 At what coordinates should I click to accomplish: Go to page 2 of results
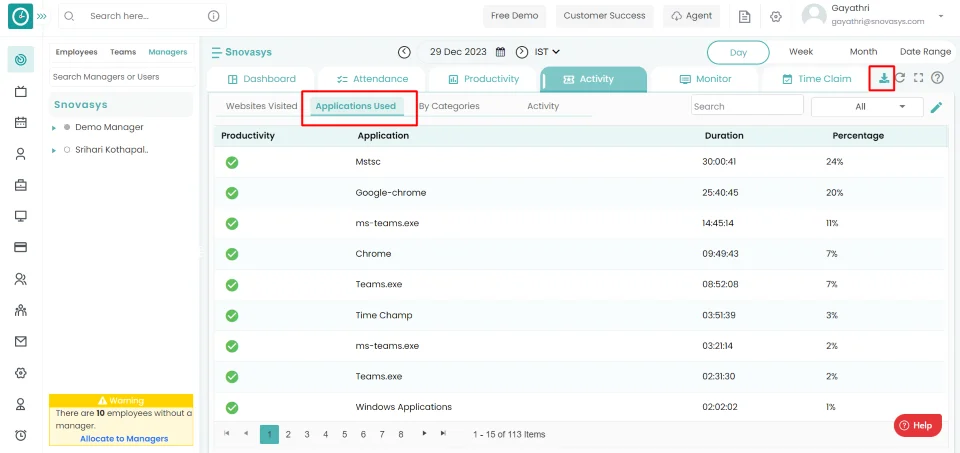pos(288,434)
